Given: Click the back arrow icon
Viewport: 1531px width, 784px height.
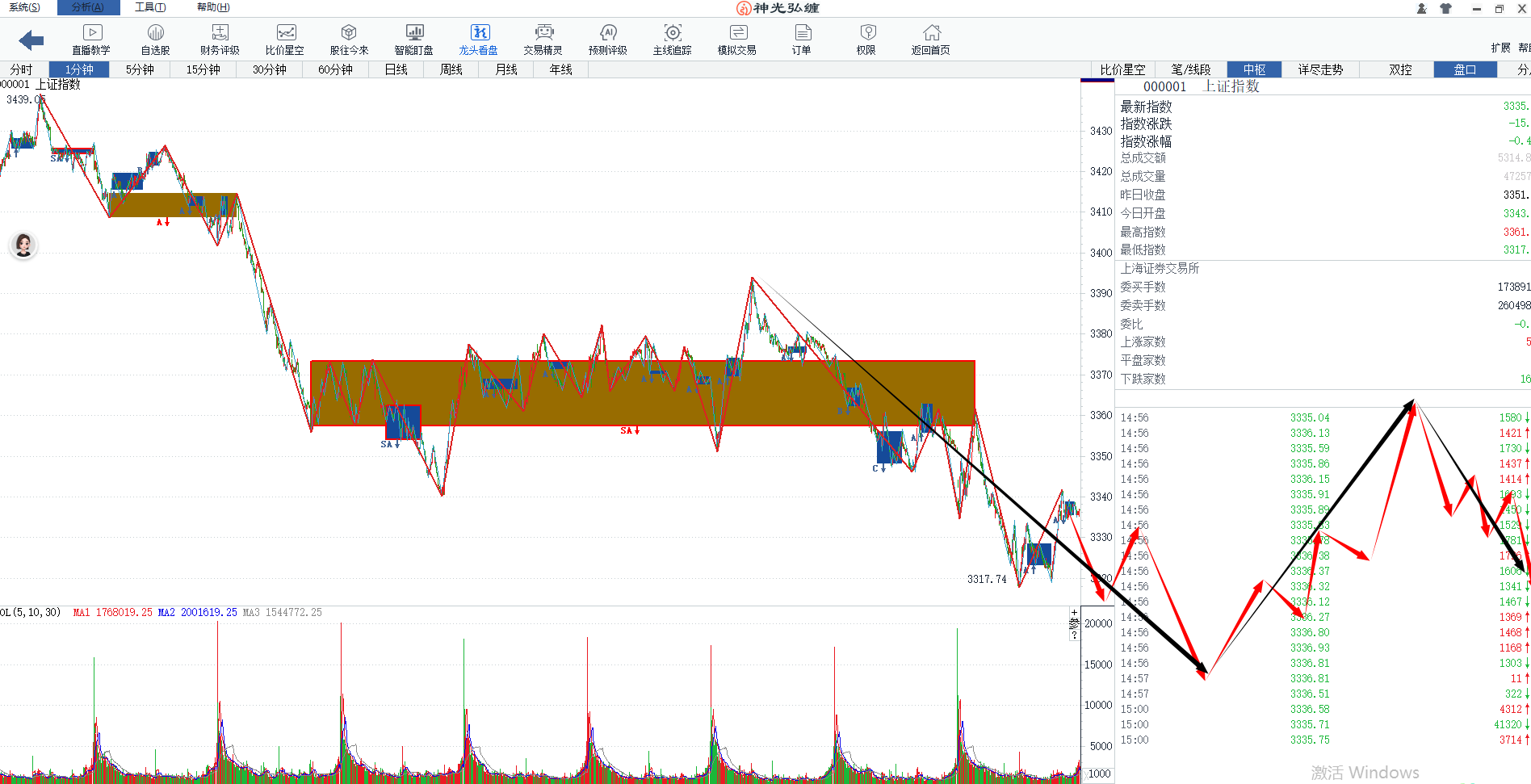Looking at the screenshot, I should click(x=31, y=40).
